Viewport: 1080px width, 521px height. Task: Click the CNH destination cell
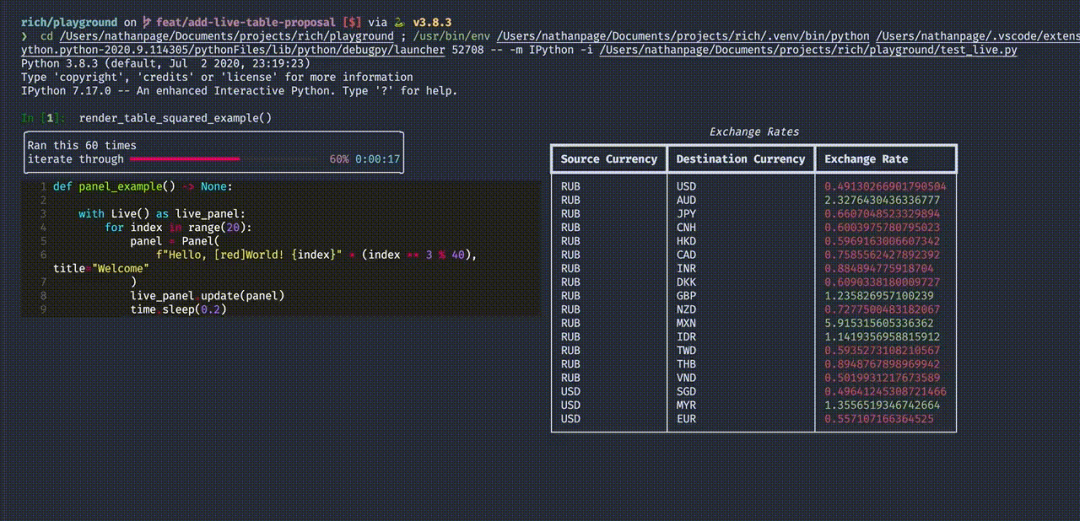click(x=685, y=227)
